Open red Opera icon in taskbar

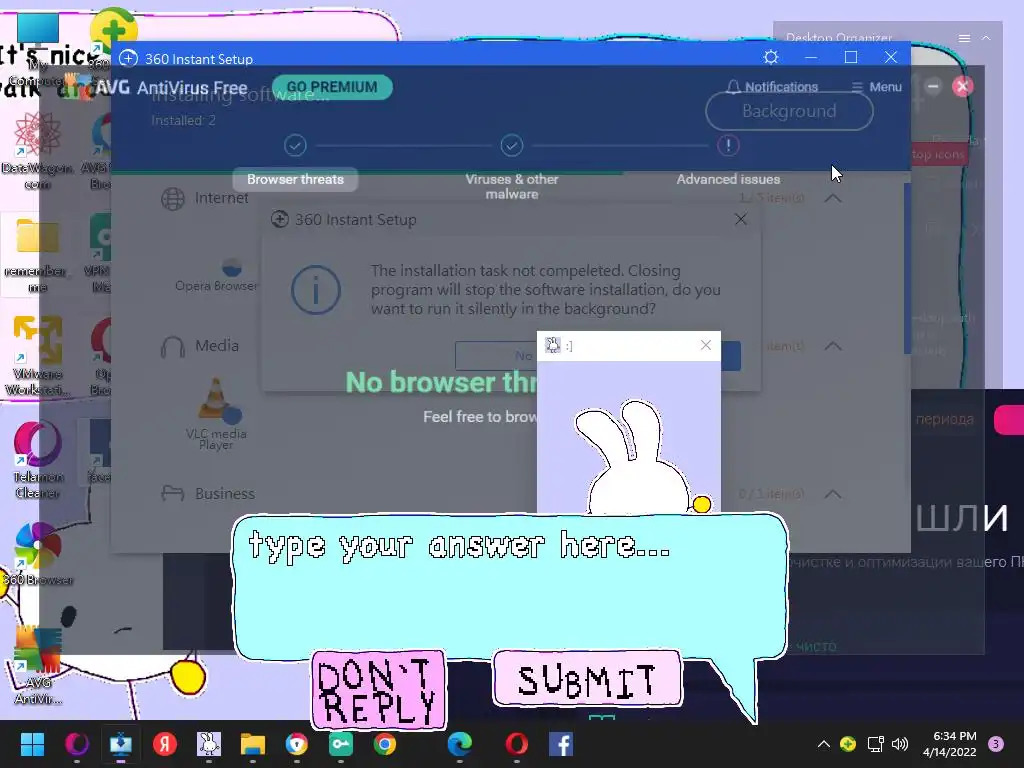(517, 744)
